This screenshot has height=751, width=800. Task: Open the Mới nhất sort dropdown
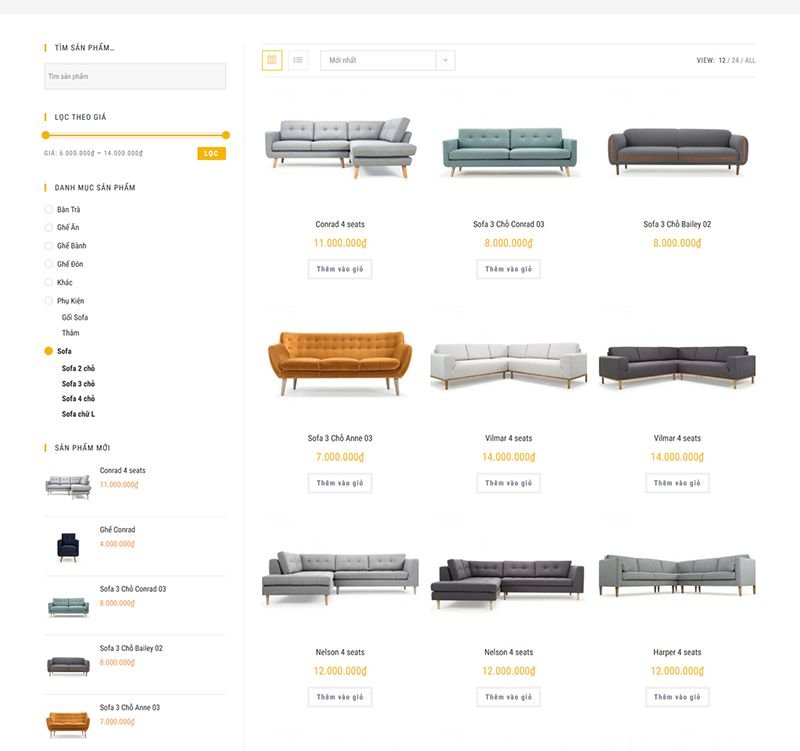[378, 60]
